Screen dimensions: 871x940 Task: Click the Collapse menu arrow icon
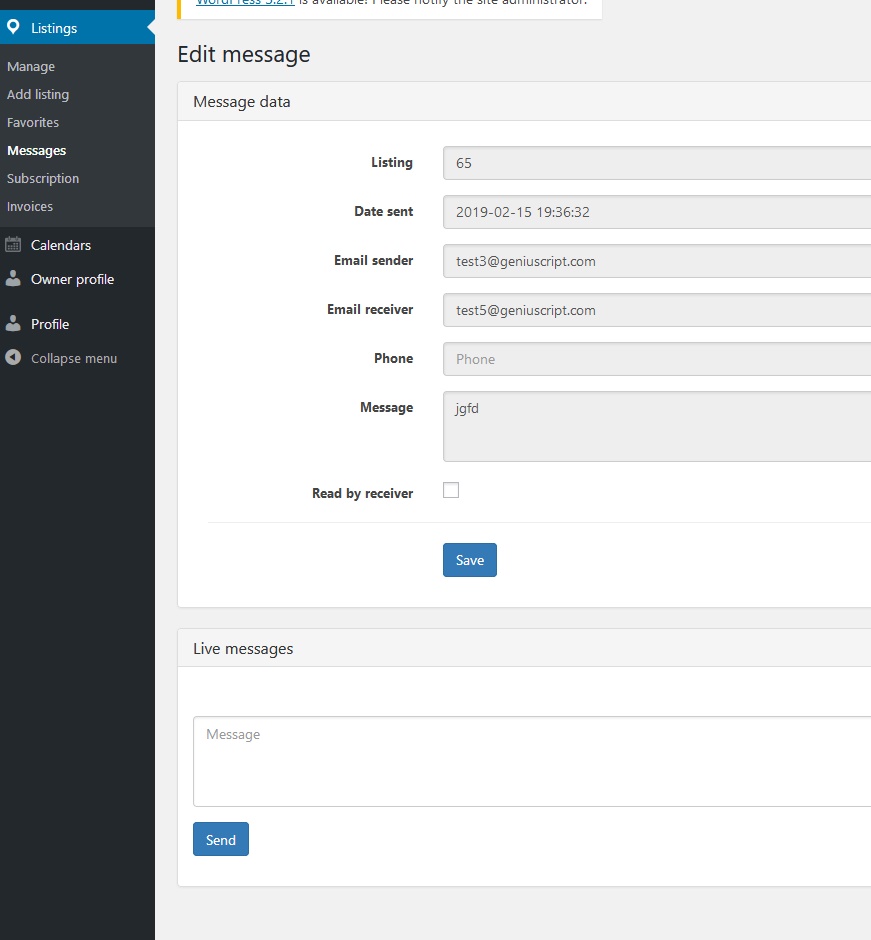pos(13,358)
